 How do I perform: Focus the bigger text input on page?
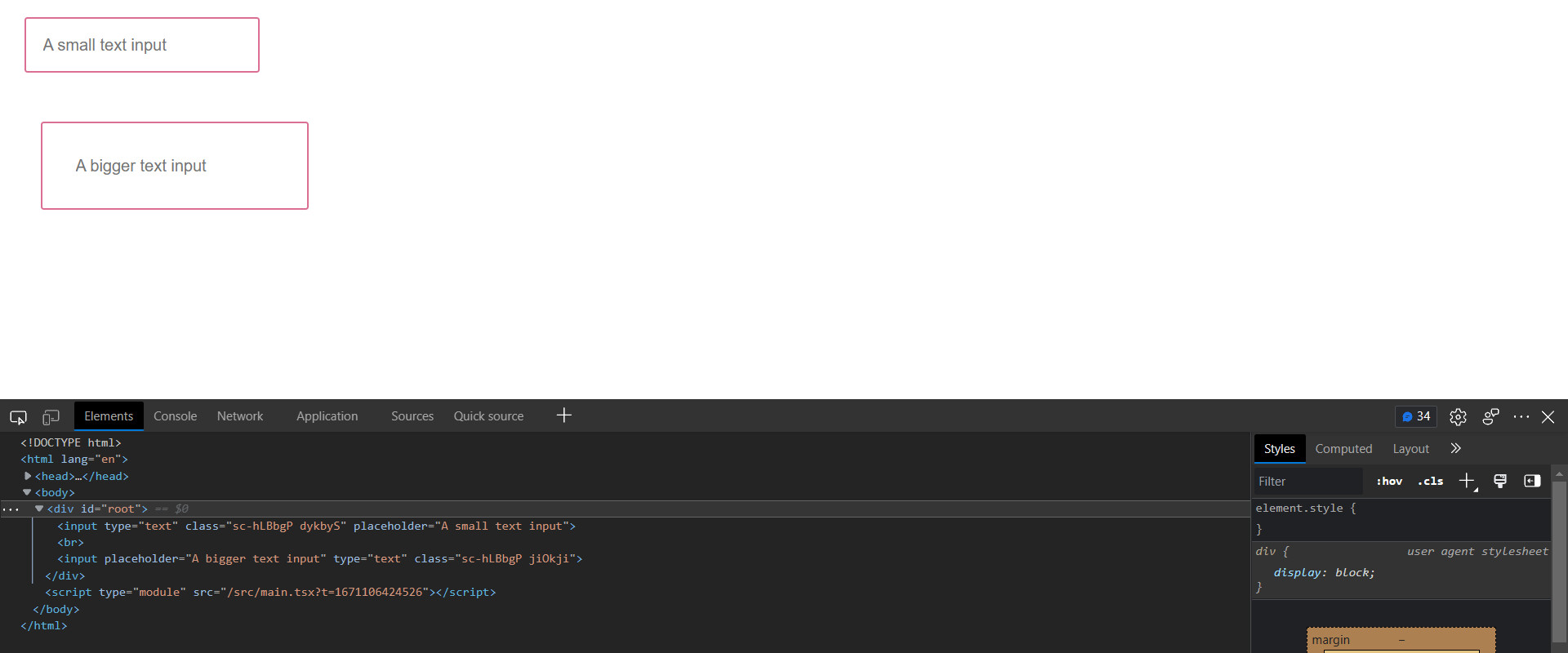(x=175, y=166)
